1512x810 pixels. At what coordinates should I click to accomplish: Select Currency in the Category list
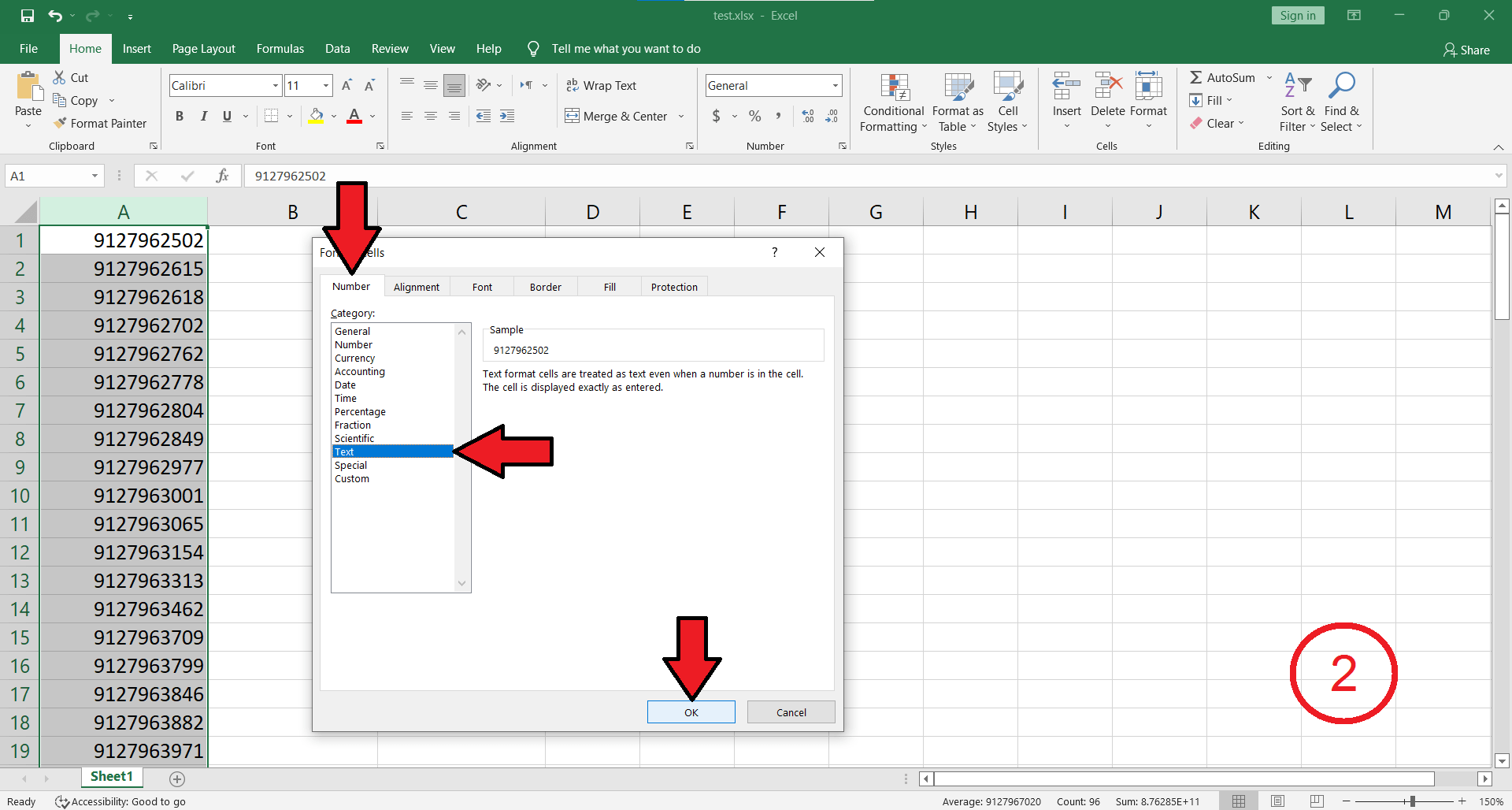click(354, 358)
